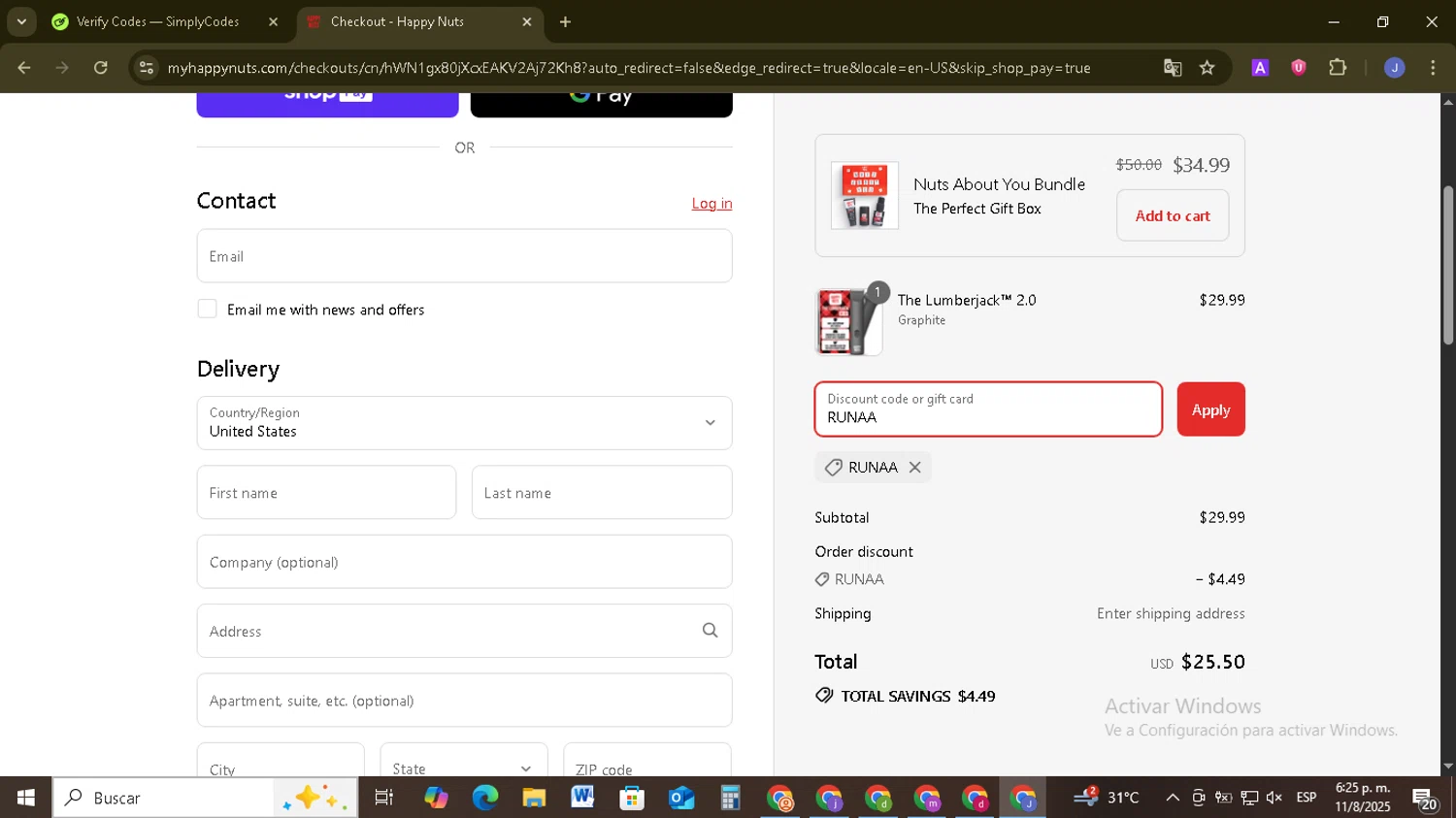
Task: Click the ESP language indicator
Action: (x=1307, y=798)
